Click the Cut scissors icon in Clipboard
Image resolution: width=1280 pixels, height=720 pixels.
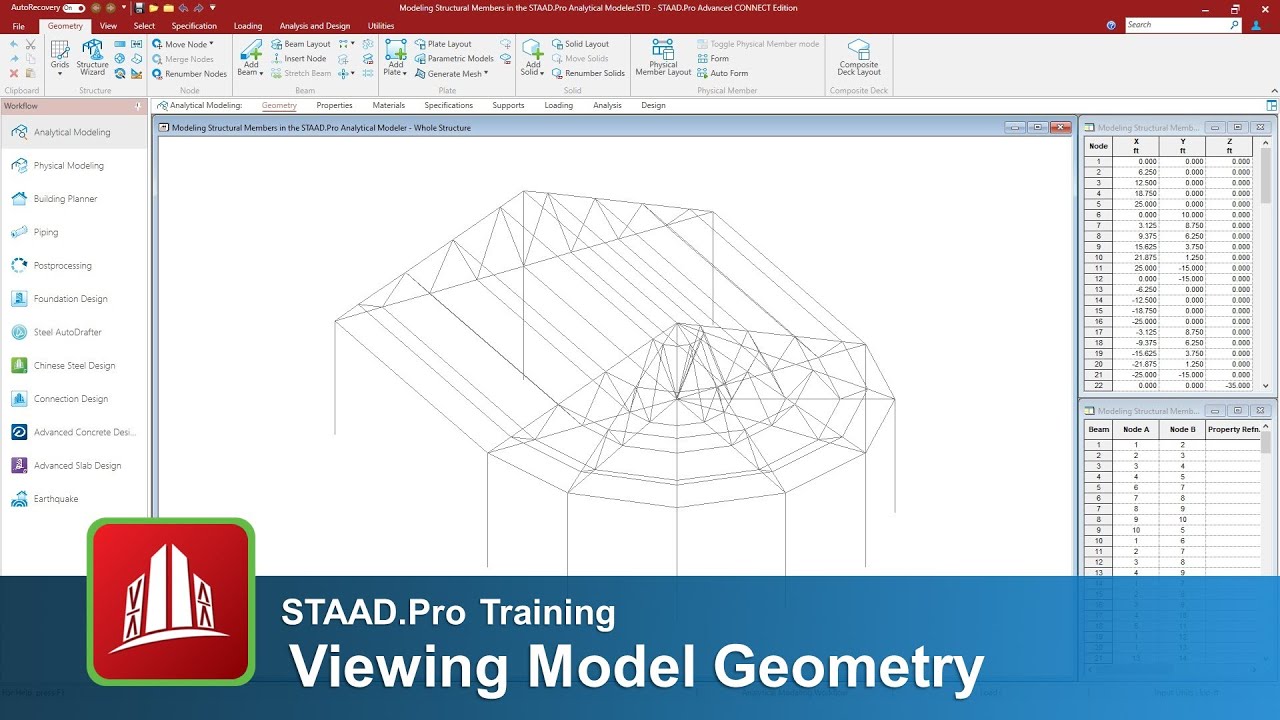[x=30, y=45]
